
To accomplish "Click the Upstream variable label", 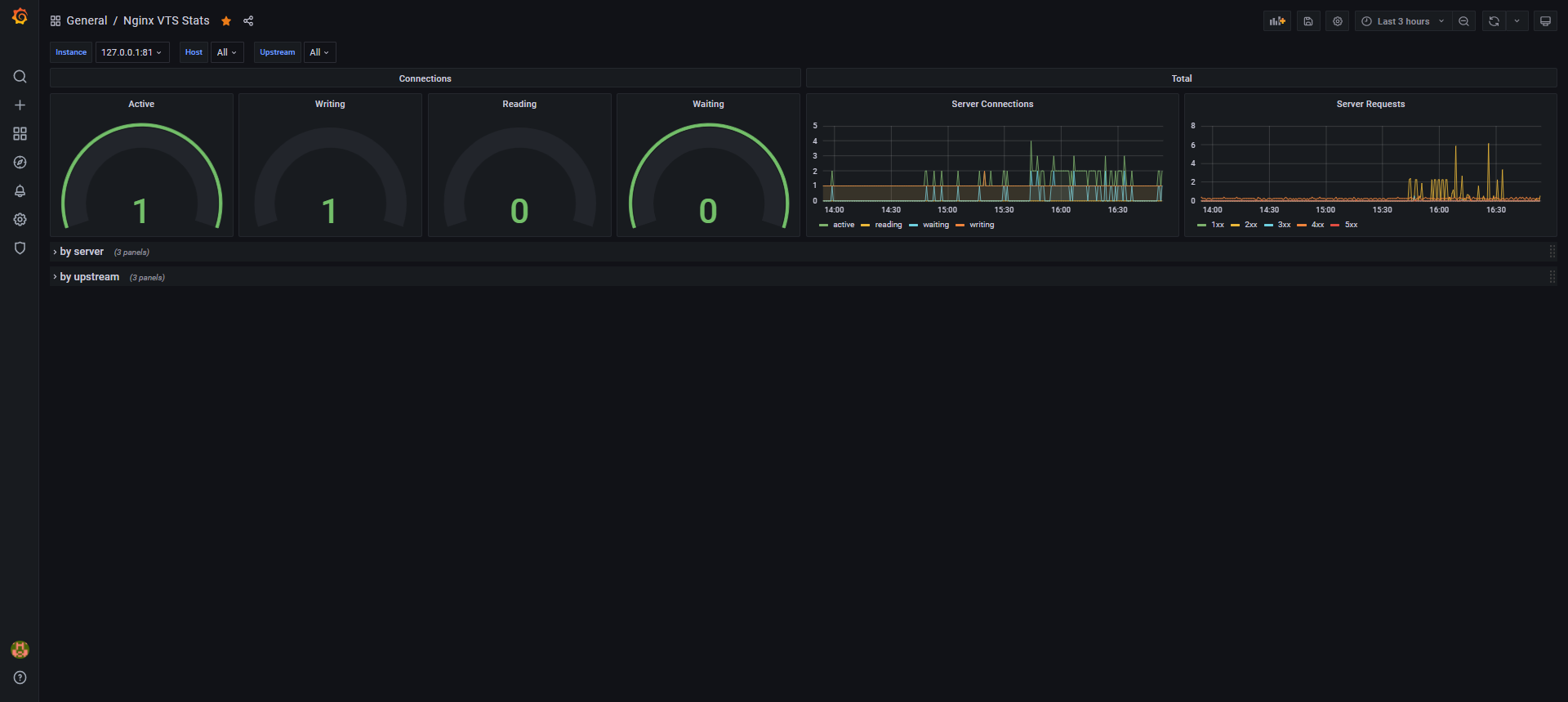I will click(x=278, y=52).
